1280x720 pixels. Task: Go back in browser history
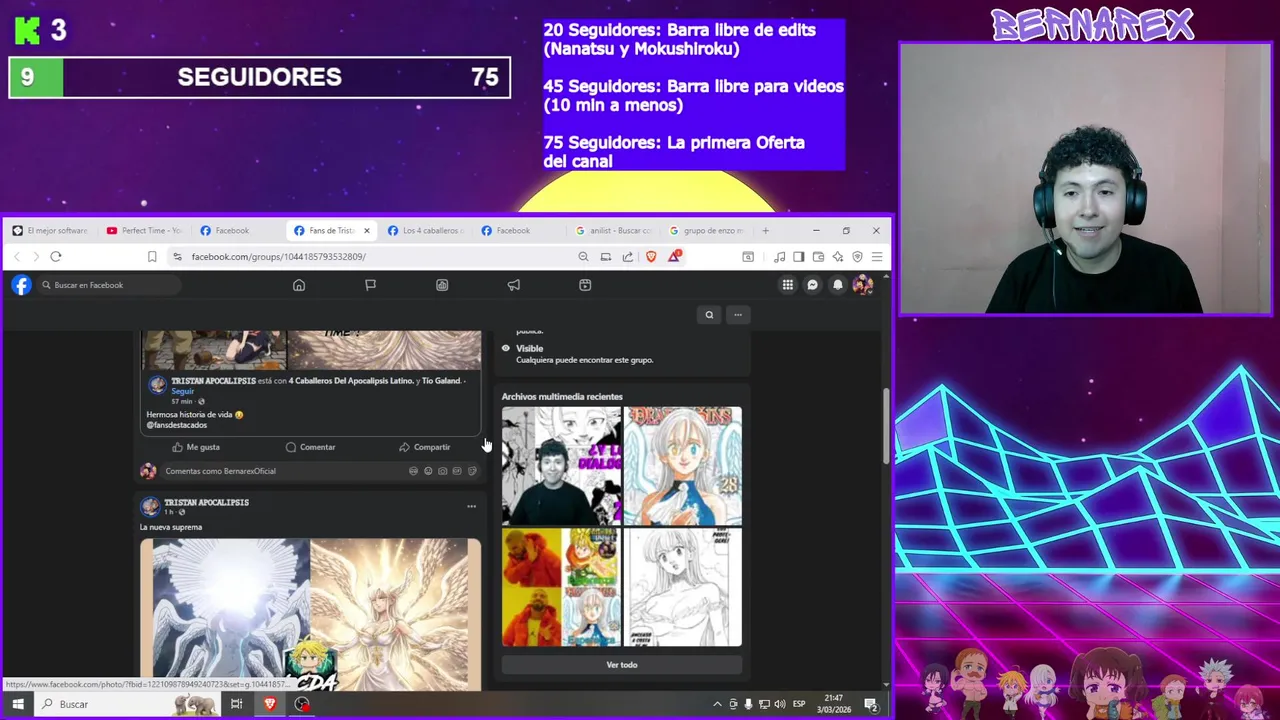(x=17, y=257)
